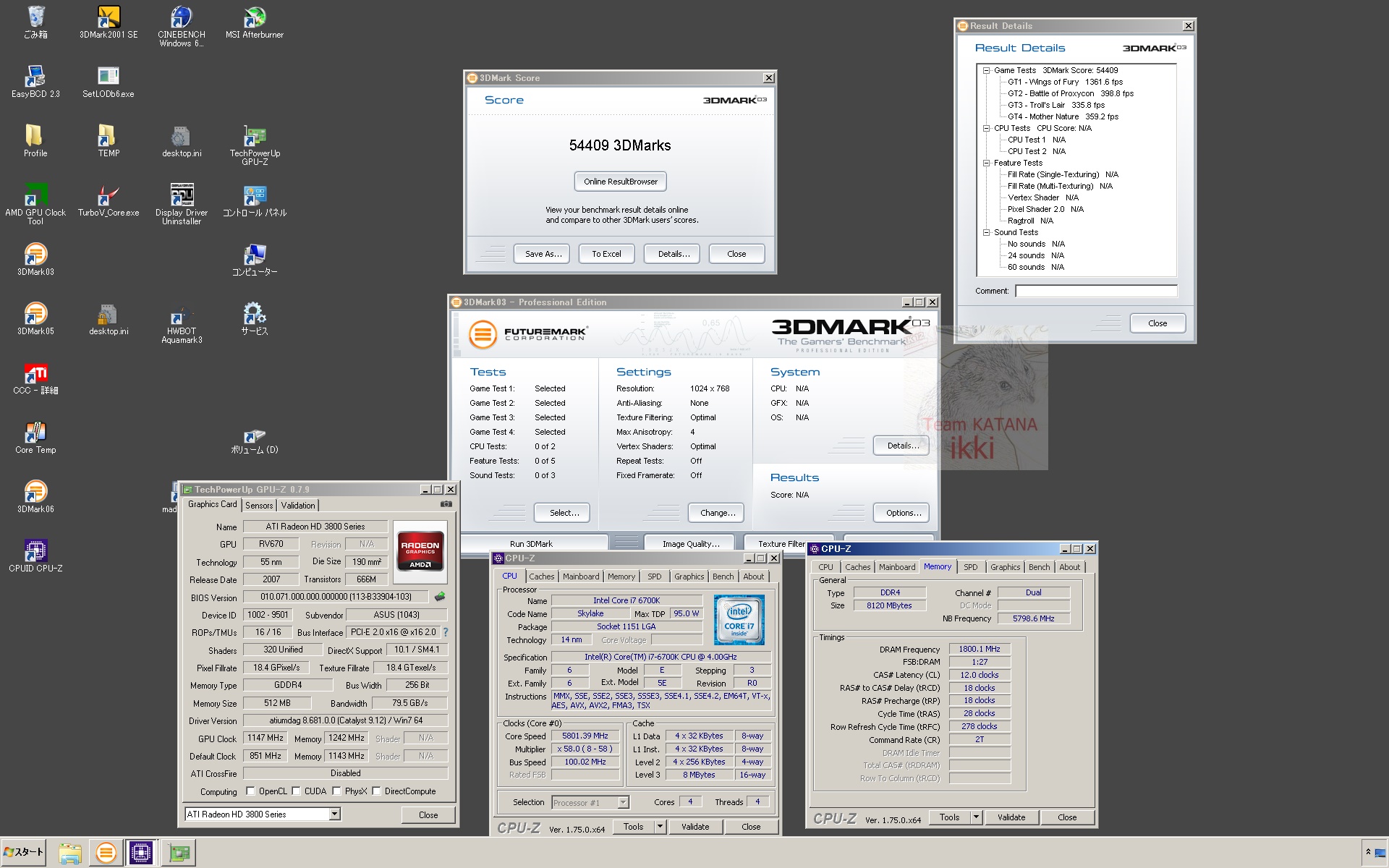This screenshot has width=1389, height=868.
Task: Collapse the CPU Tests tree node
Action: point(986,128)
